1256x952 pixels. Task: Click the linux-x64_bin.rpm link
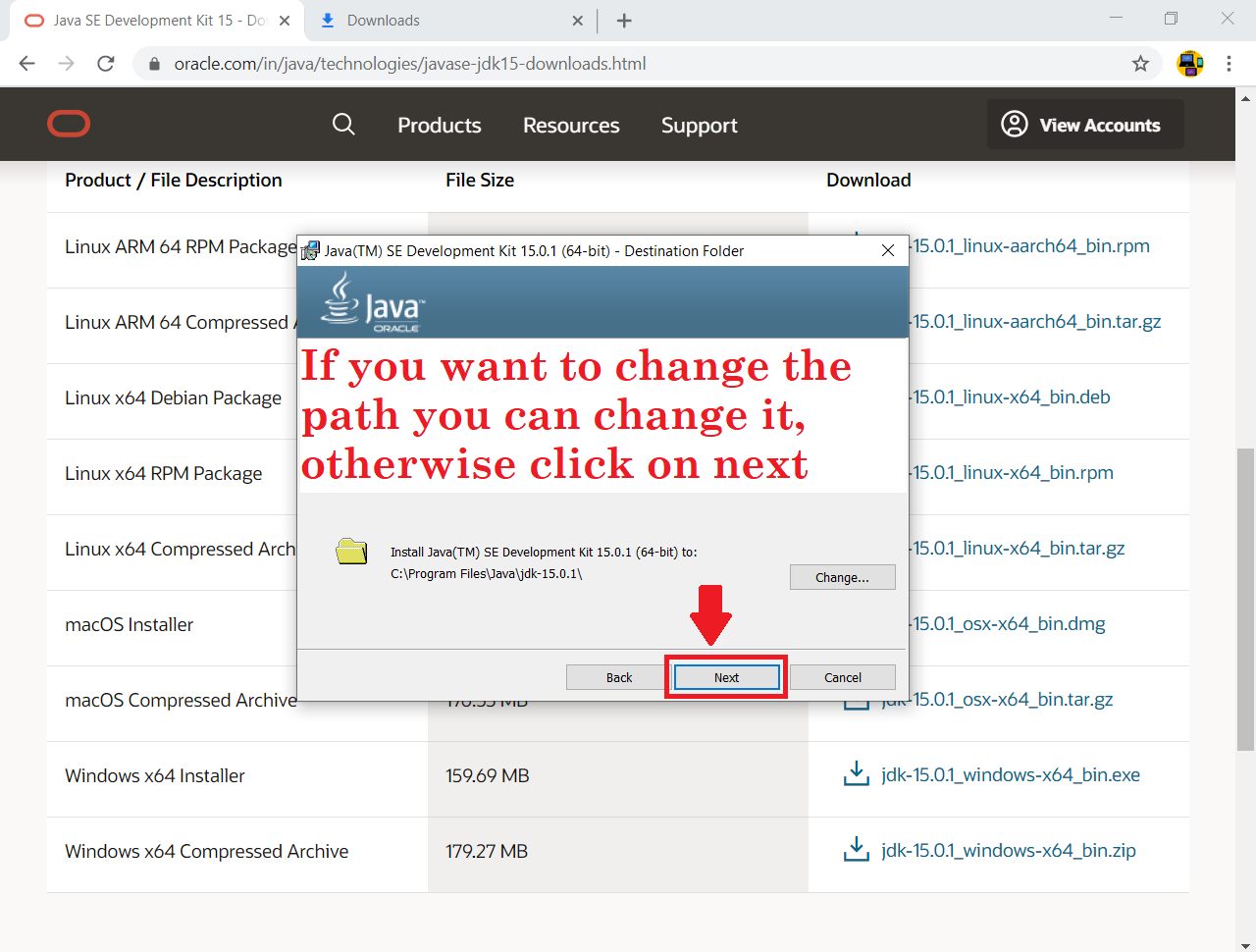tap(1012, 472)
